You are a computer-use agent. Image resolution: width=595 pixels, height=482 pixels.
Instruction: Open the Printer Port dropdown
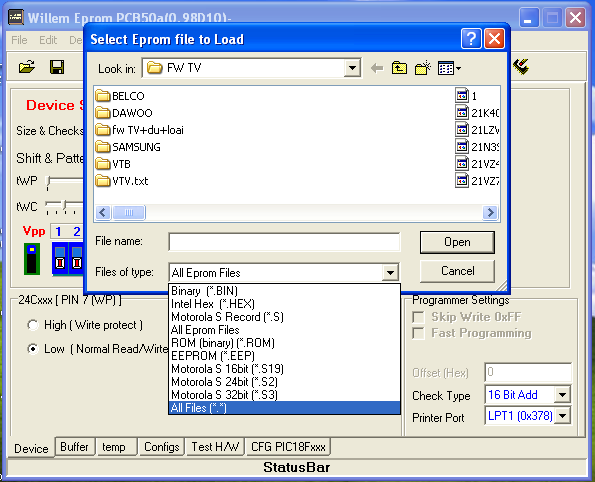tap(562, 416)
